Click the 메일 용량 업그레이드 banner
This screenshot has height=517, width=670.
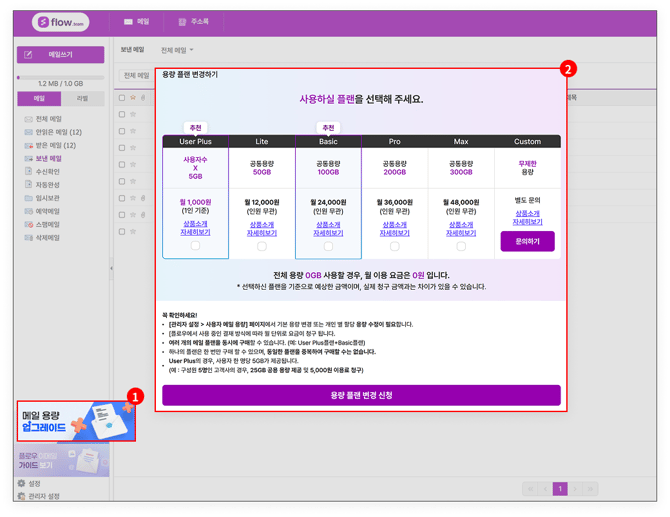(x=76, y=421)
